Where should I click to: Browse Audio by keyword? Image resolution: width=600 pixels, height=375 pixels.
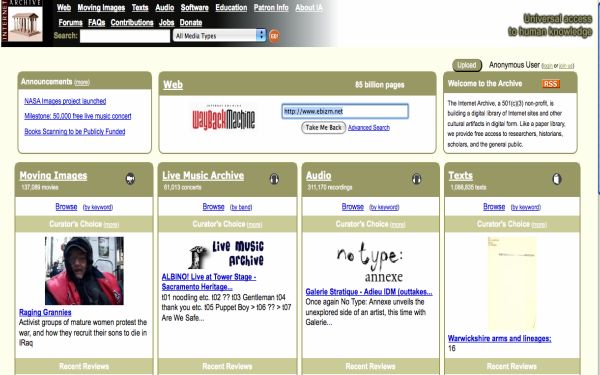click(x=384, y=207)
